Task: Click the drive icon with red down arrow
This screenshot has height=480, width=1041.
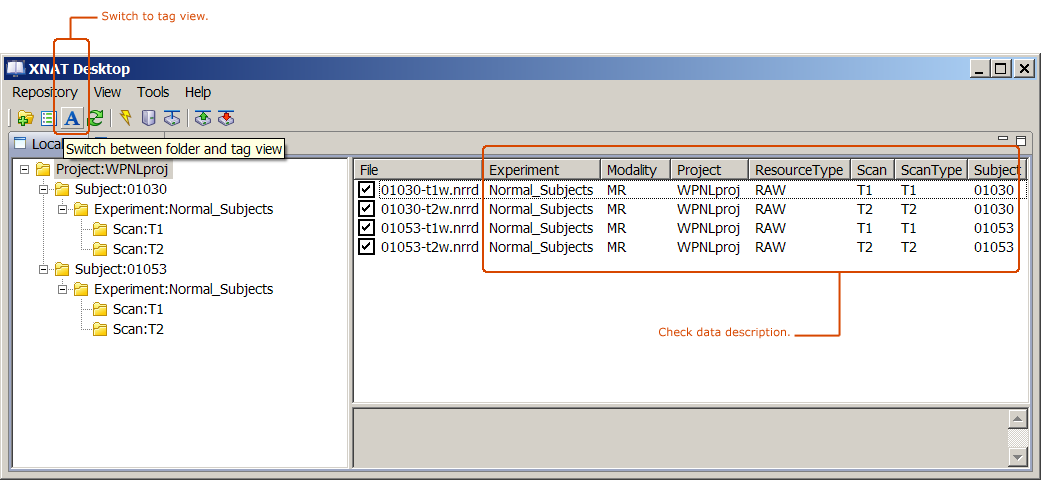Action: point(226,118)
